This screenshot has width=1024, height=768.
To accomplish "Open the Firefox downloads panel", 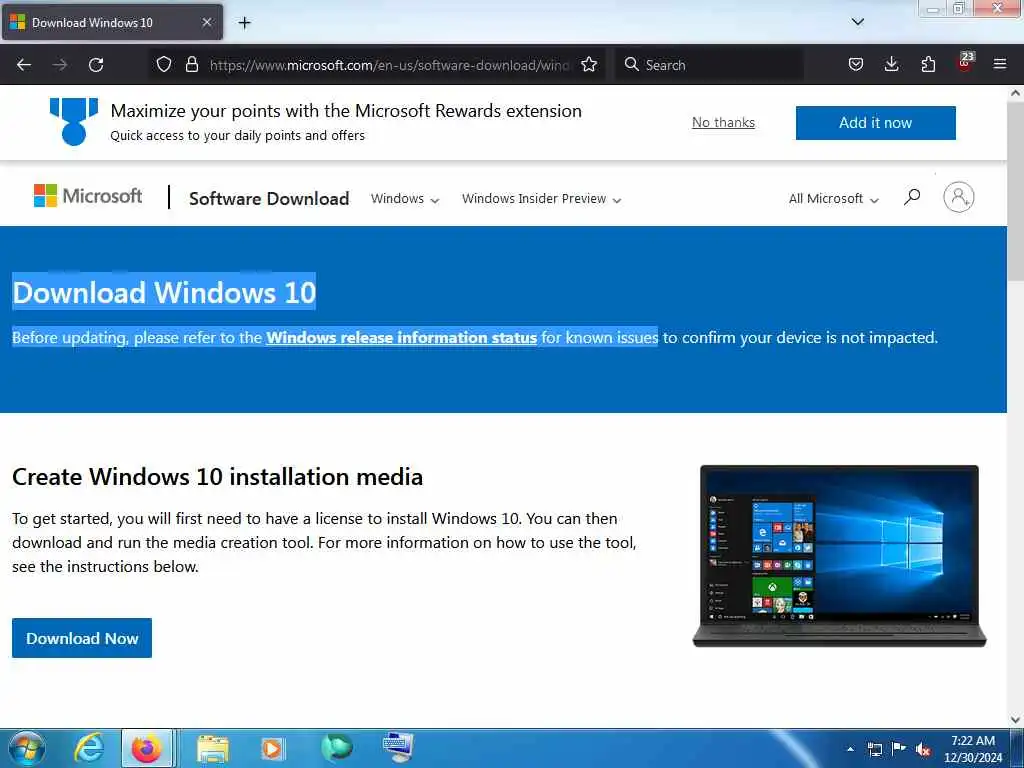I will tap(891, 64).
